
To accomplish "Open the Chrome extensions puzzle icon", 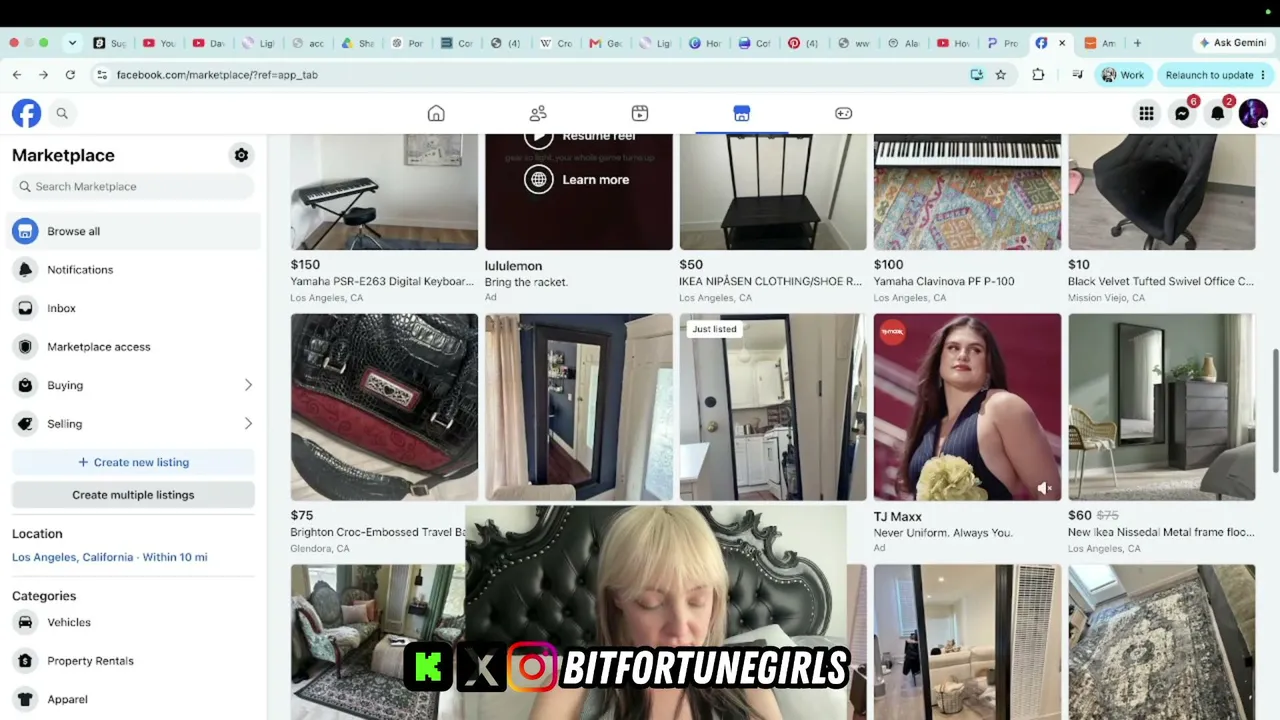I will coord(1038,75).
